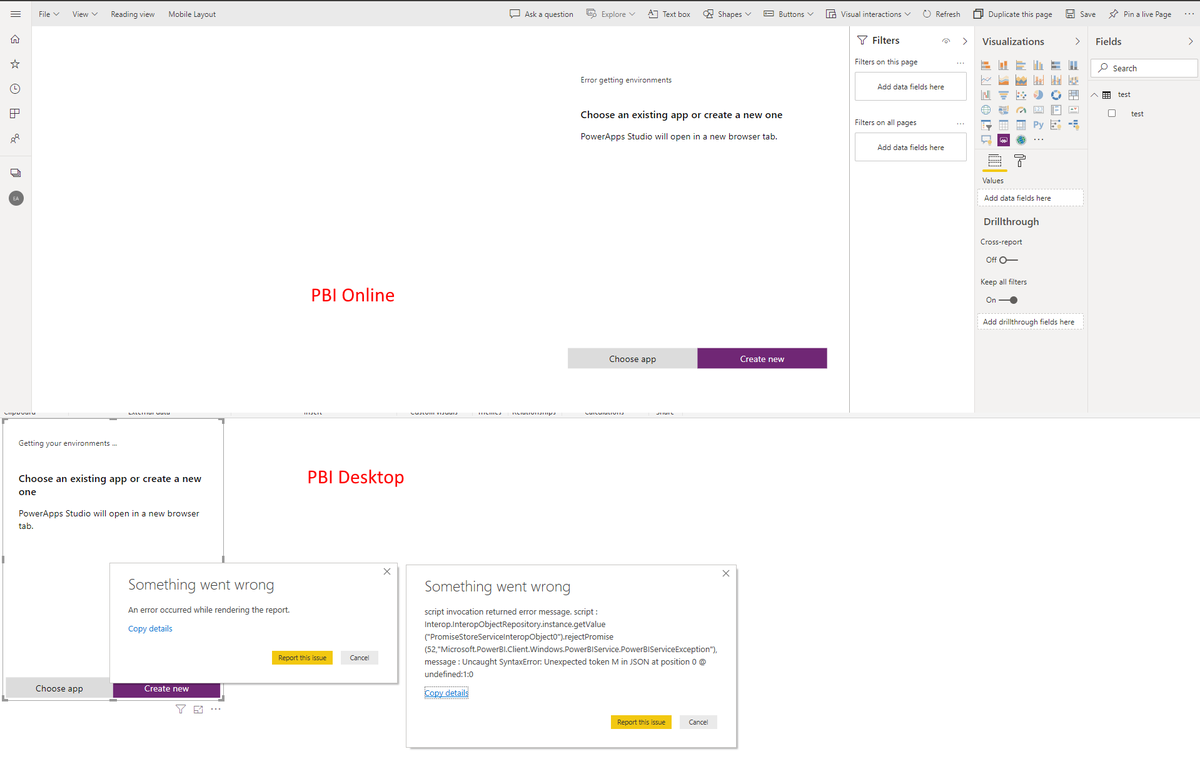The image size is (1200, 779).
Task: Open the View dropdown menu
Action: tap(85, 14)
